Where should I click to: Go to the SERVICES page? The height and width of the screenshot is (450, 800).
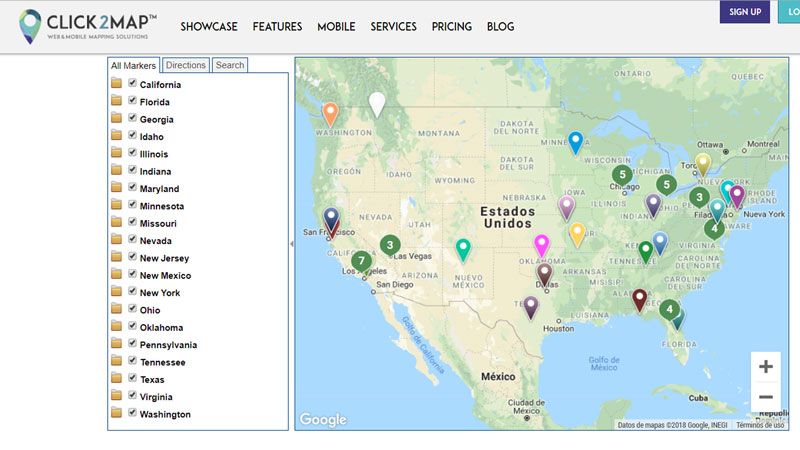click(x=393, y=27)
